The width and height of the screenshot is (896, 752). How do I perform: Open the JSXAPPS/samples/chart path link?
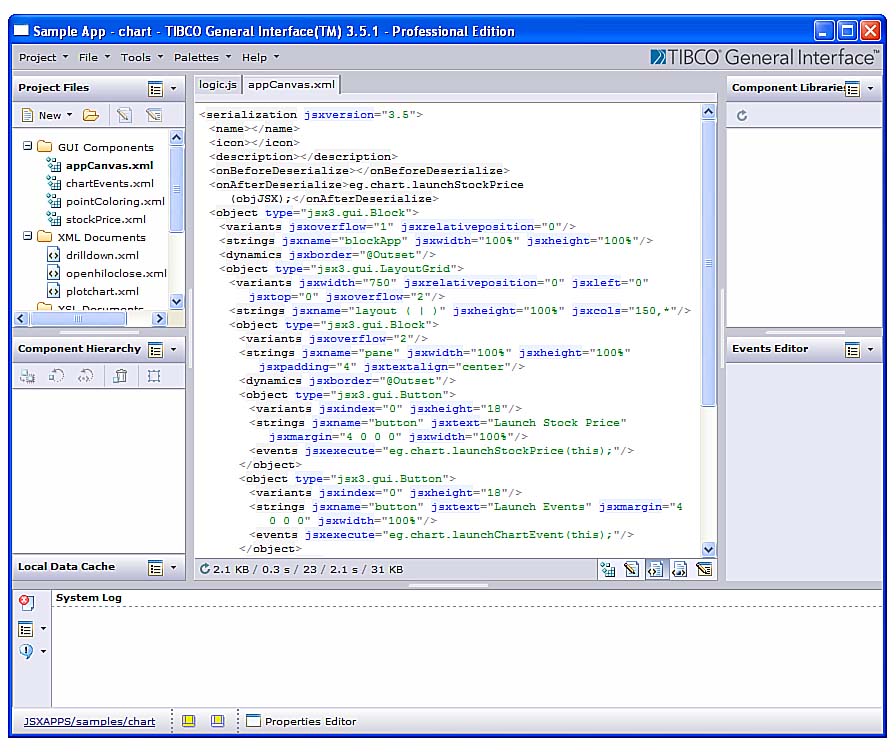click(89, 721)
